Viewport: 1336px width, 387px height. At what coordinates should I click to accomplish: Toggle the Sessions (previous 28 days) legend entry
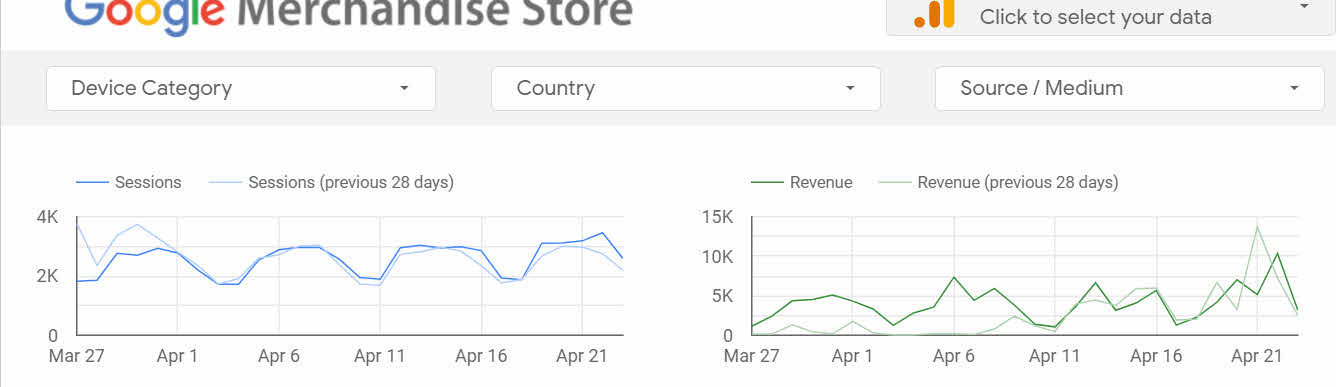coord(331,182)
